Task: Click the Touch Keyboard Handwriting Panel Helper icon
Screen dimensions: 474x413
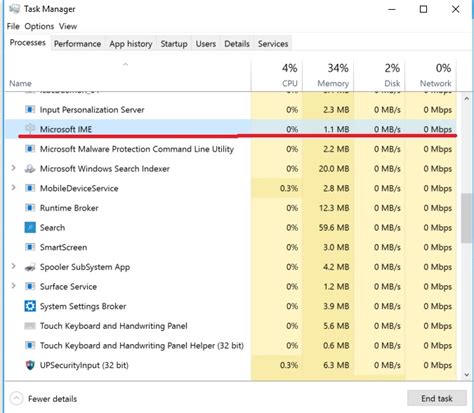Action: coord(30,345)
